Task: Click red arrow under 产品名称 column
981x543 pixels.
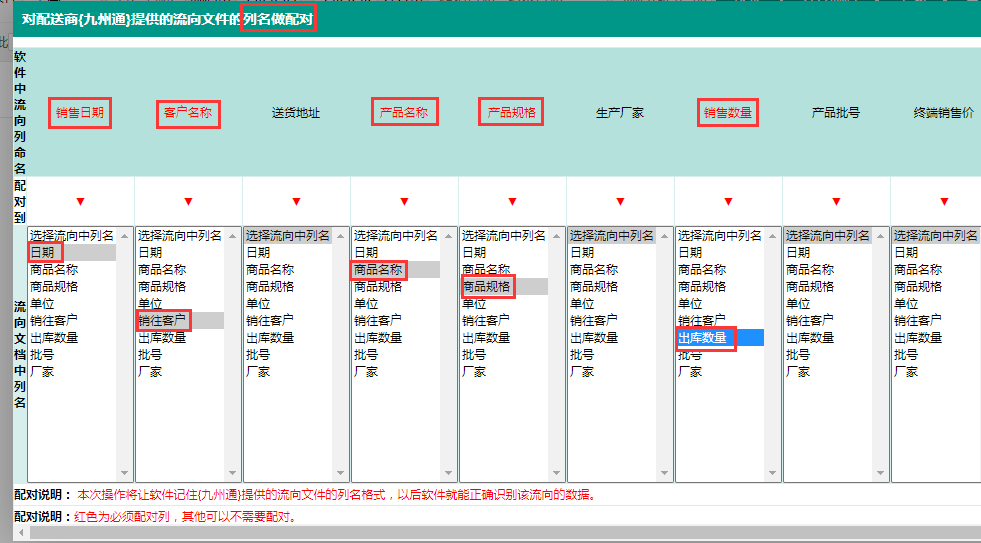Action: (x=404, y=202)
